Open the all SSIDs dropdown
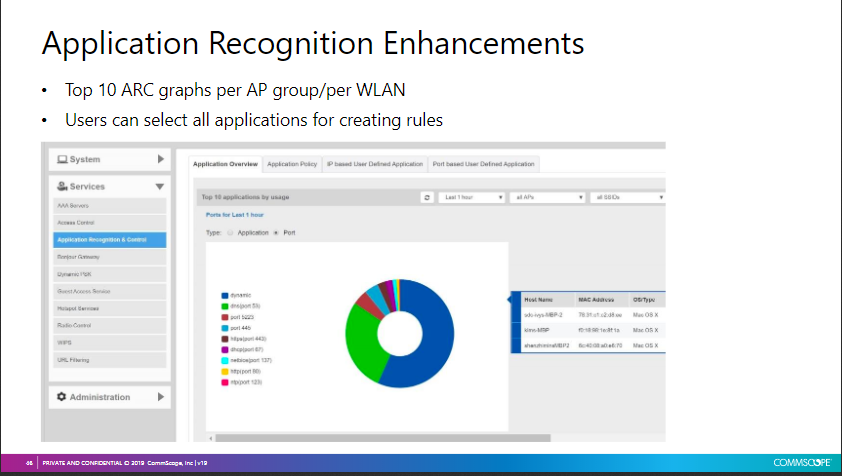Screen dimensions: 842x476 [627, 198]
